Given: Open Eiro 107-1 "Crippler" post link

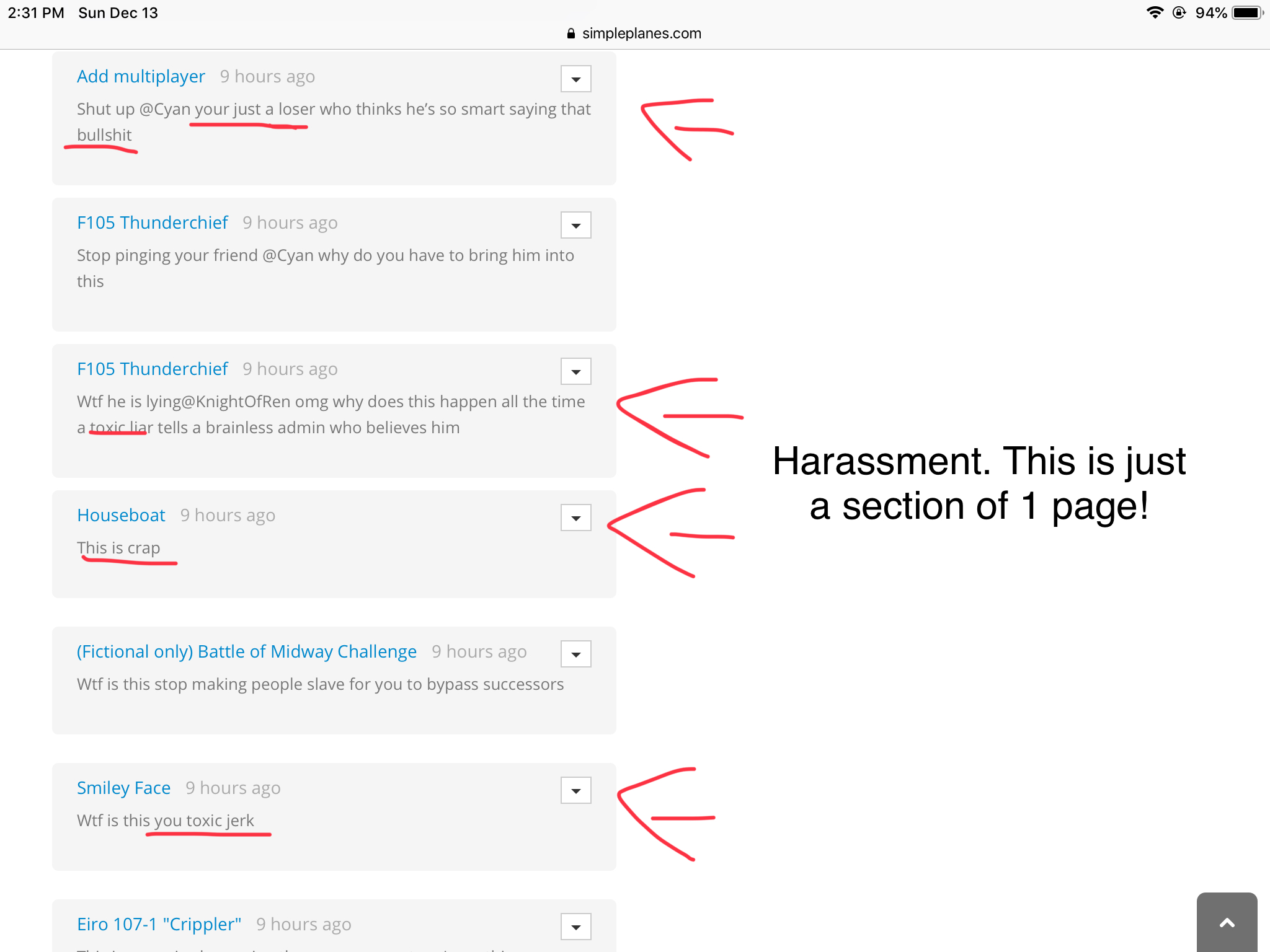Looking at the screenshot, I should pos(159,924).
